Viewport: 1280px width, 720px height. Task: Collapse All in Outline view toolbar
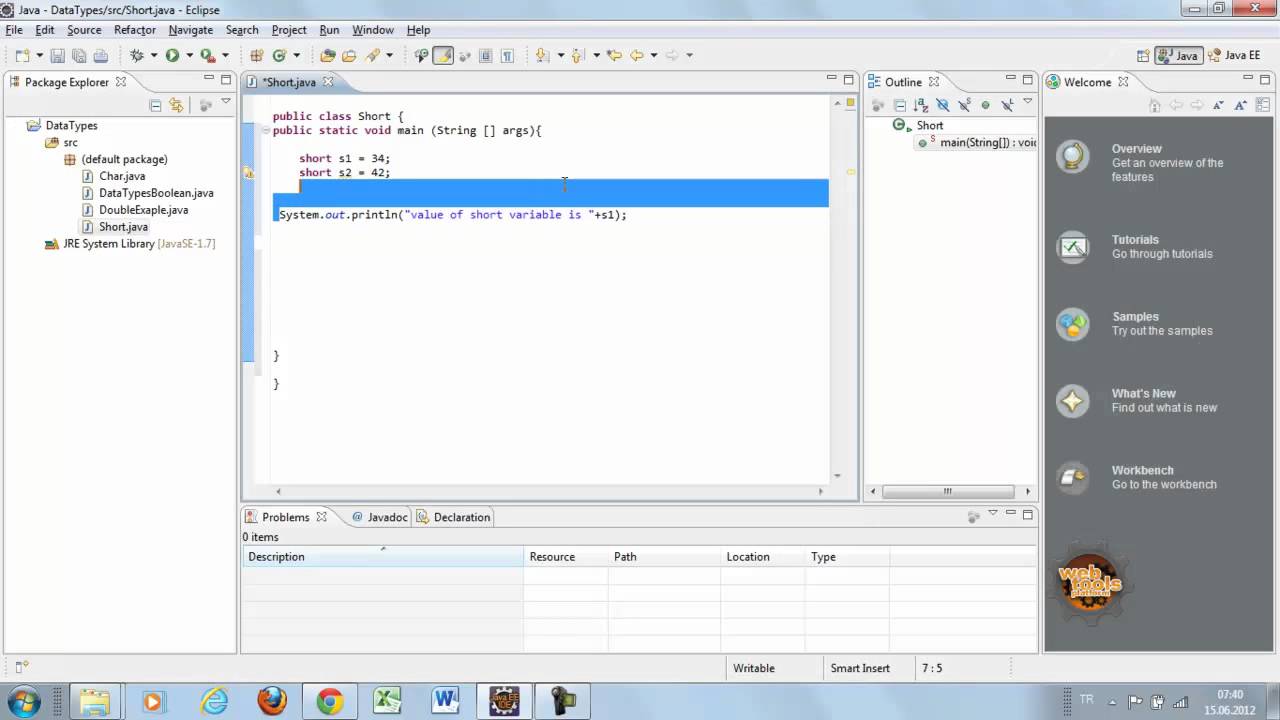(x=900, y=105)
